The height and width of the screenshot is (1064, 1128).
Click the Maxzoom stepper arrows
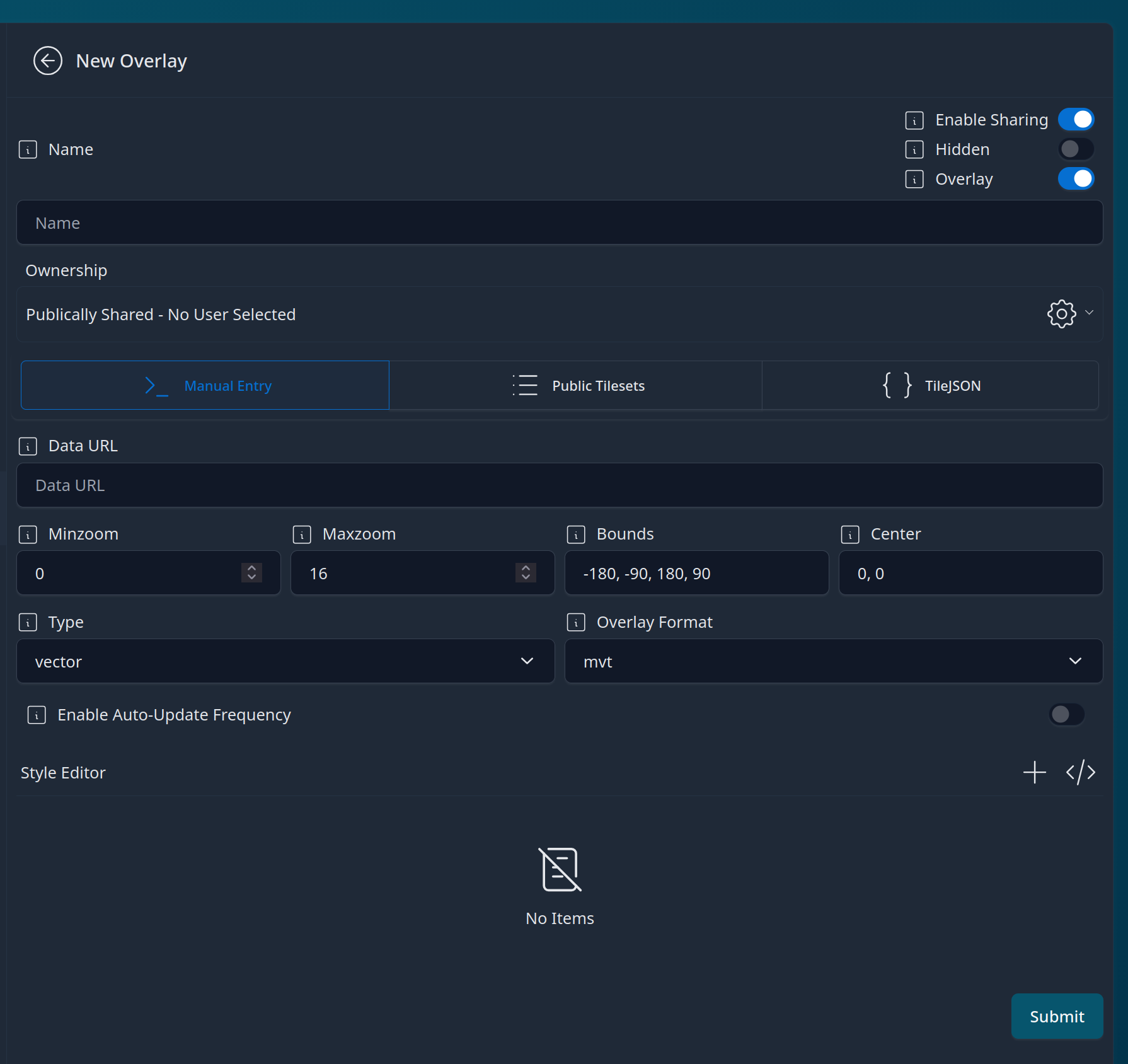point(526,572)
